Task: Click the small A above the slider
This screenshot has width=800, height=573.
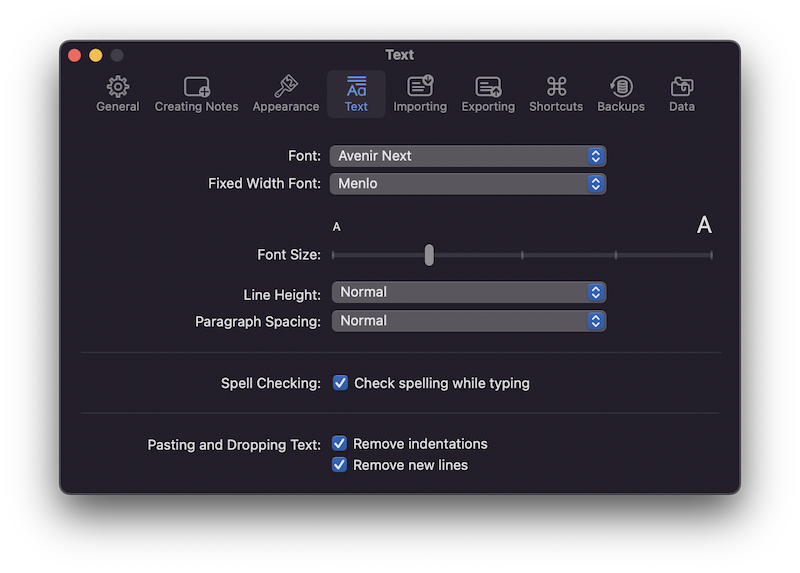Action: pos(336,227)
